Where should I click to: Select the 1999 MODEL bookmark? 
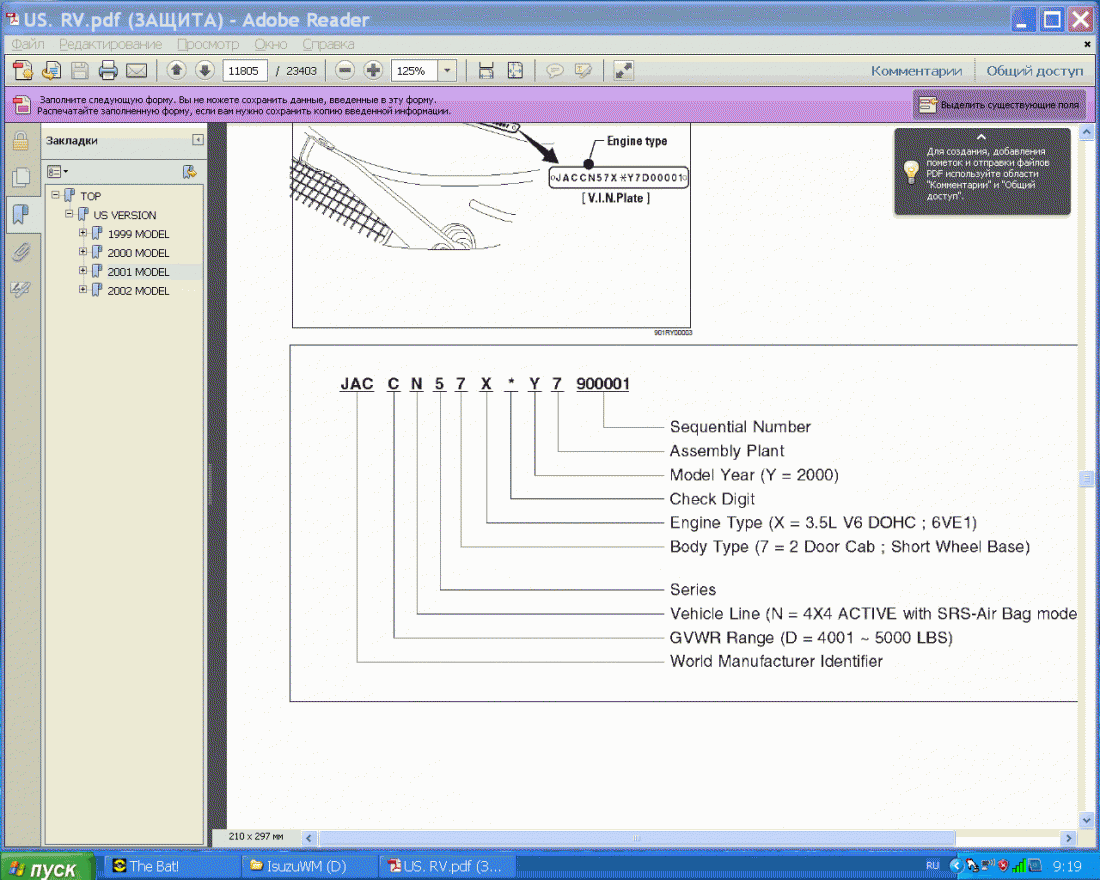tap(138, 234)
